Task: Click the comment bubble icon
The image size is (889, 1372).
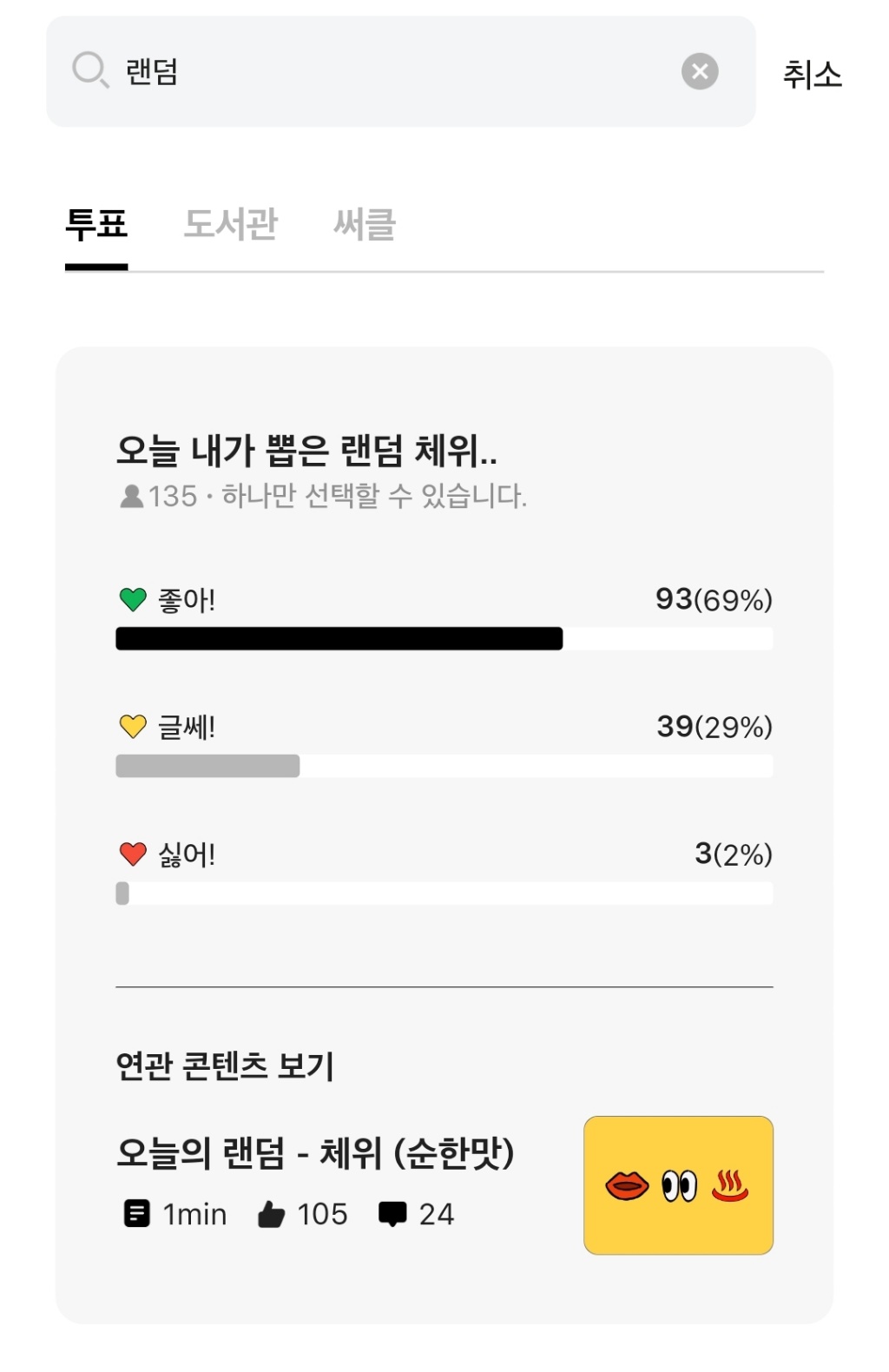Action: pyautogui.click(x=392, y=1214)
